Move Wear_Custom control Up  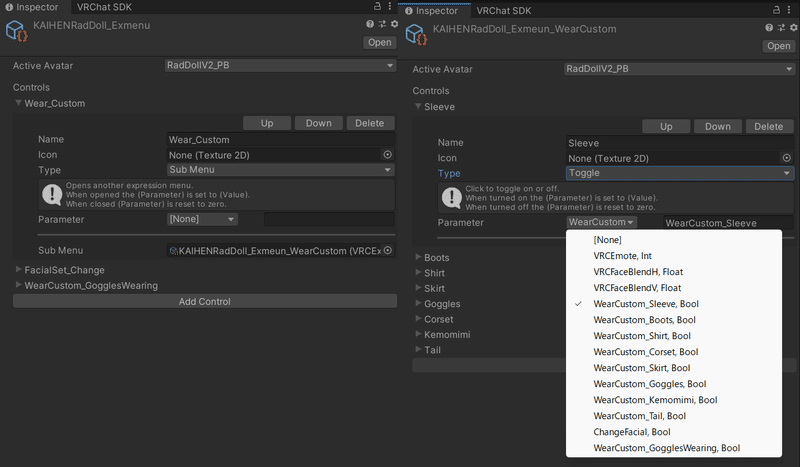(267, 123)
